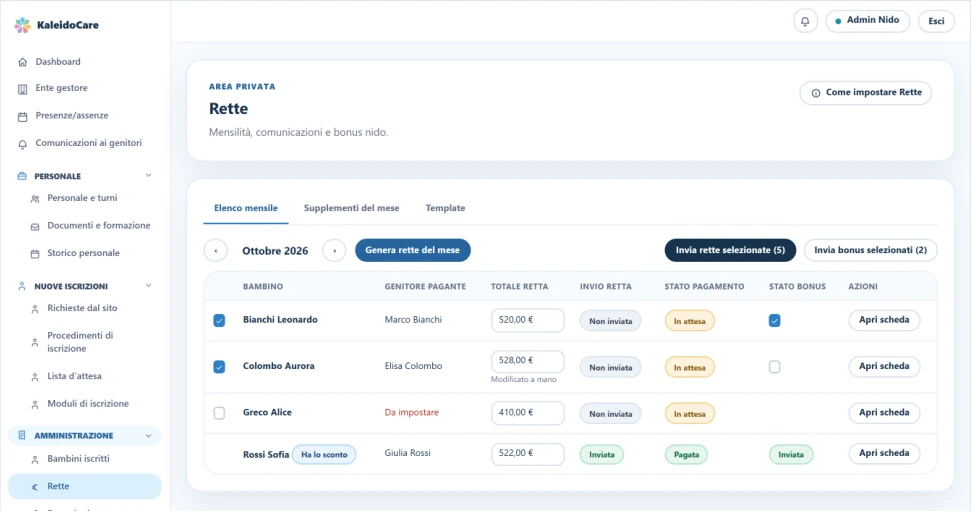Edit the 522,00 € totale retta field
The width and height of the screenshot is (971, 512).
528,454
